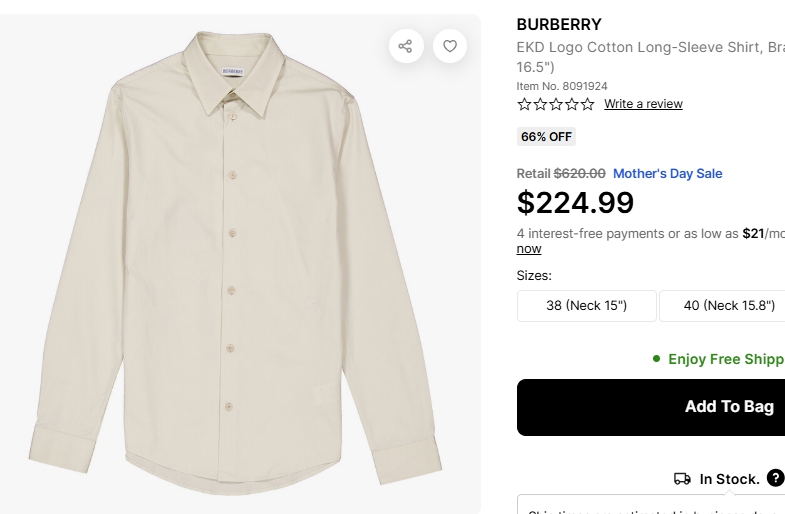
Task: Click the fifth rating star
Action: (x=587, y=104)
